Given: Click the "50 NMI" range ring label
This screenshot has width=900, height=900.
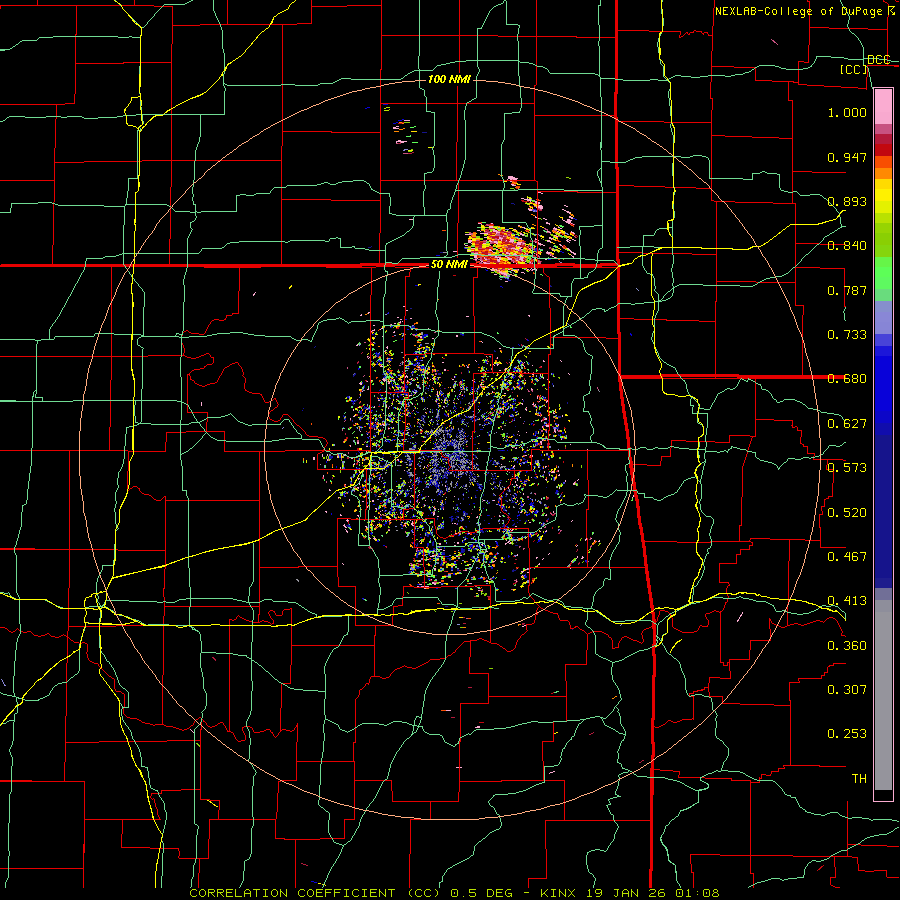Looking at the screenshot, I should coord(449,265).
